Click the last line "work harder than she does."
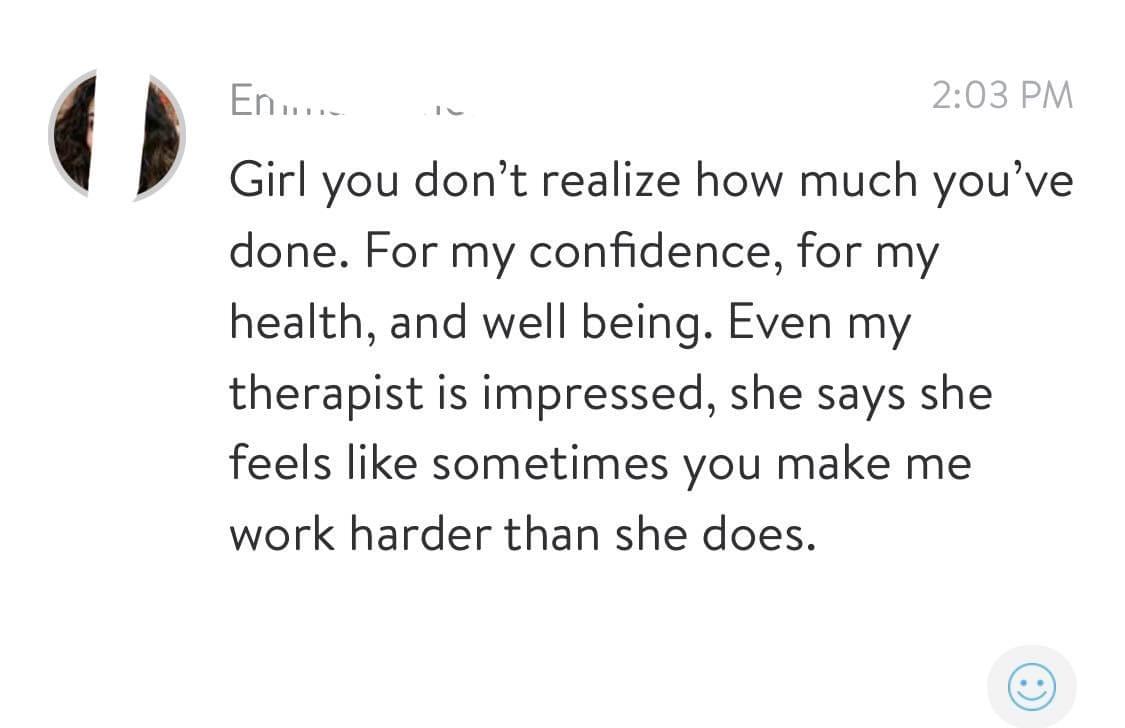The width and height of the screenshot is (1125, 728). click(x=523, y=534)
